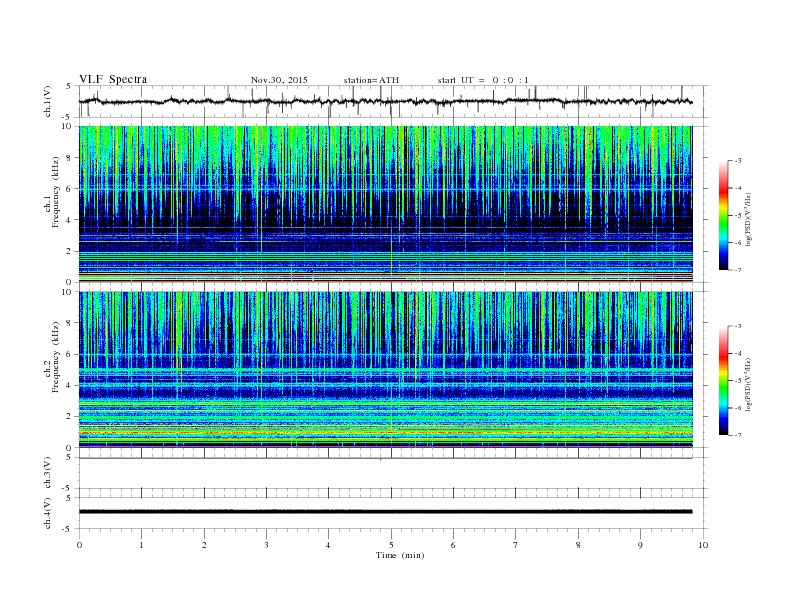Click the "-3" tick on ch.1 colorbar
The image size is (792, 612).
tap(738, 161)
